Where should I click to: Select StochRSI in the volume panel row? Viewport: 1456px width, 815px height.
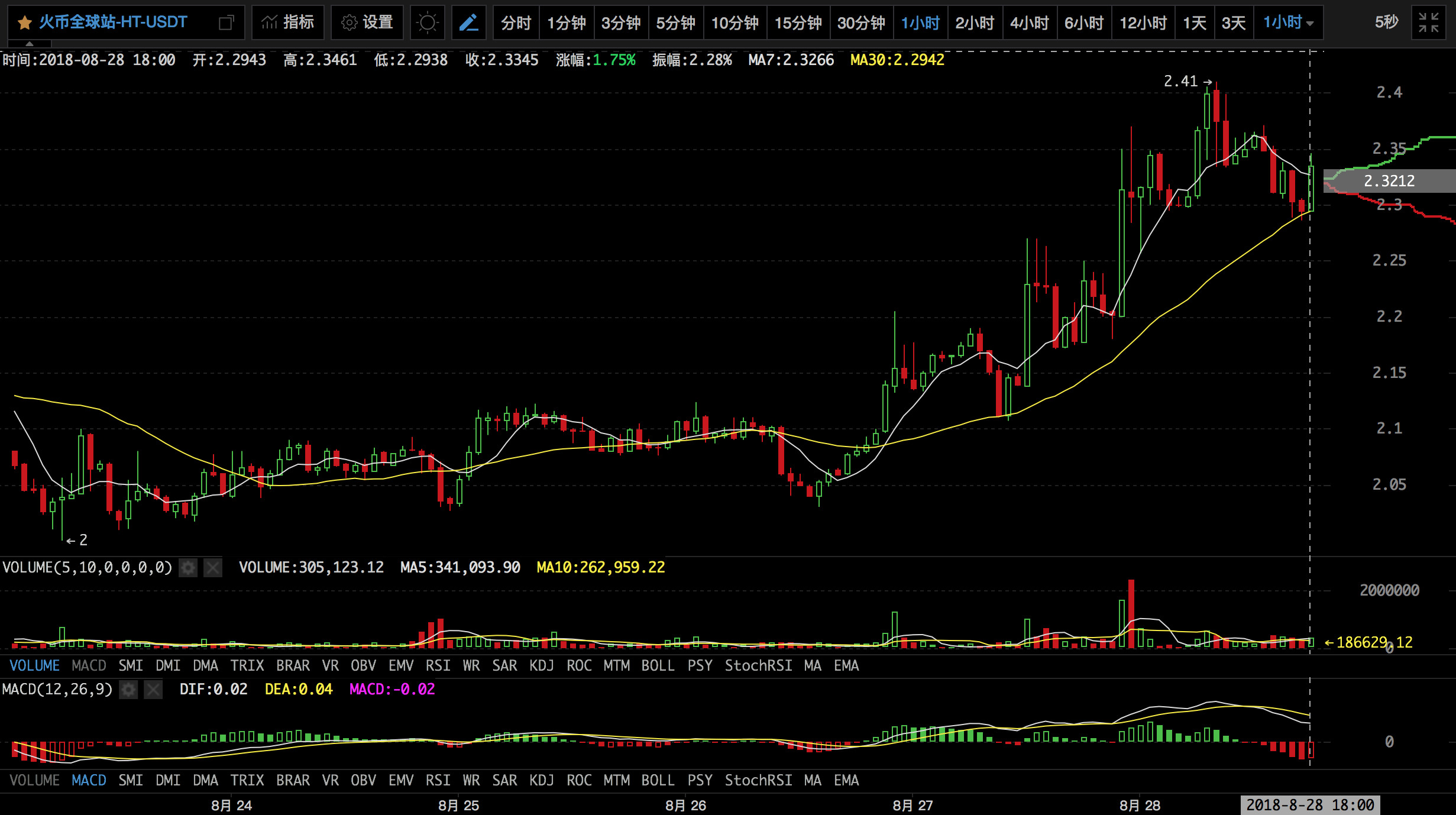pyautogui.click(x=759, y=666)
